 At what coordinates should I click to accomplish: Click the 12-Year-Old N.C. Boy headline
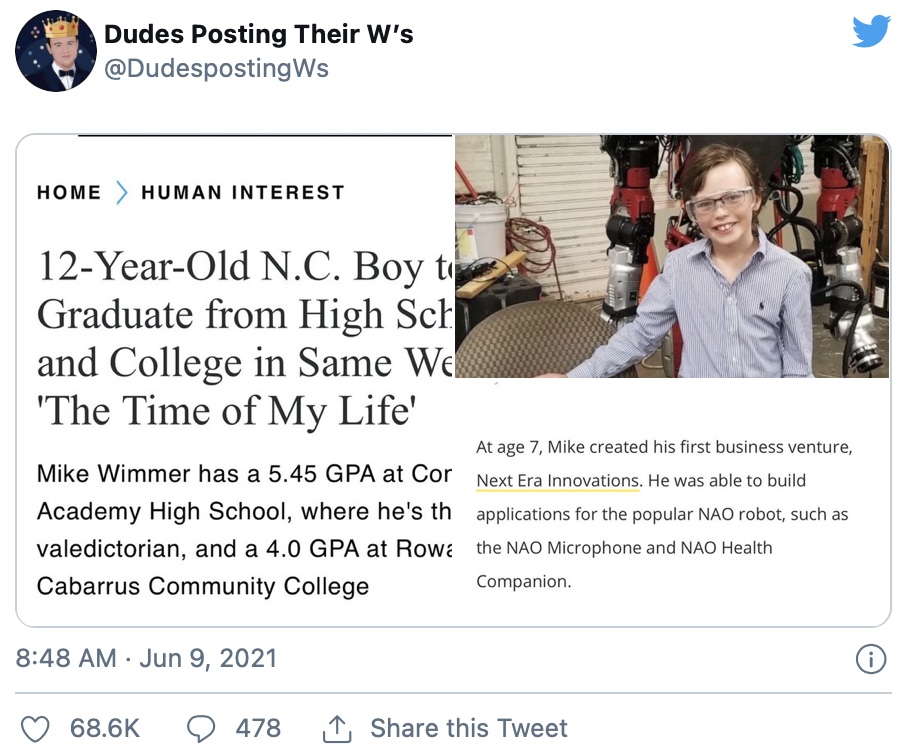pyautogui.click(x=244, y=338)
